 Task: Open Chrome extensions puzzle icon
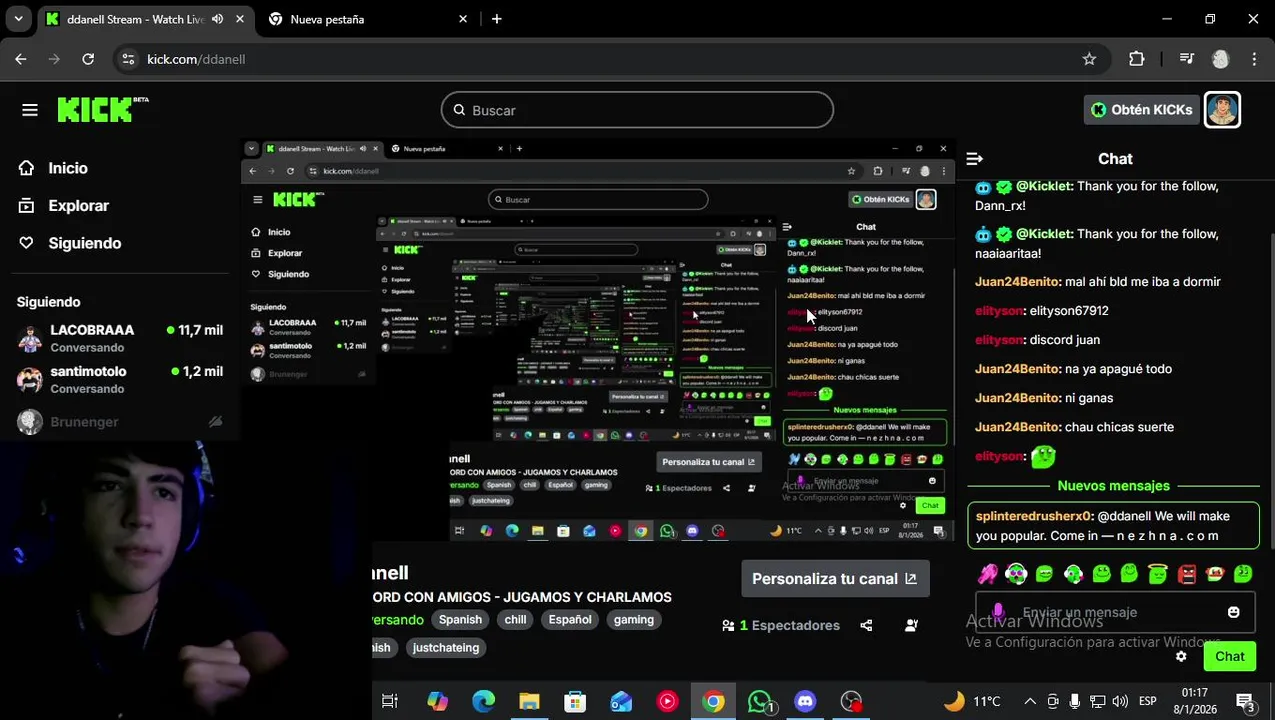1136,59
